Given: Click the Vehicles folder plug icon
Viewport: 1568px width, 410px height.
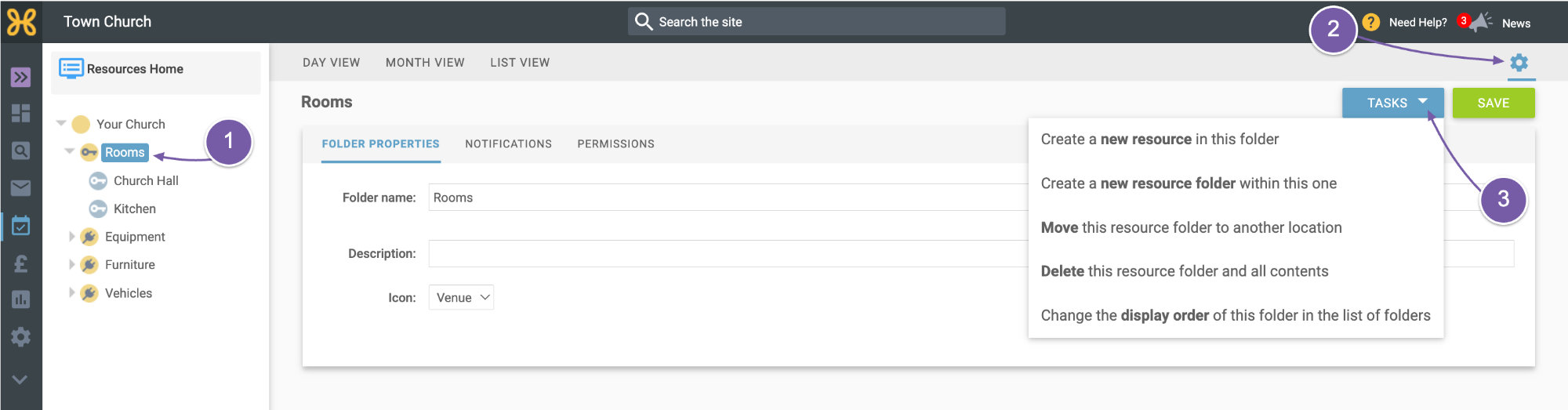Looking at the screenshot, I should [x=89, y=293].
